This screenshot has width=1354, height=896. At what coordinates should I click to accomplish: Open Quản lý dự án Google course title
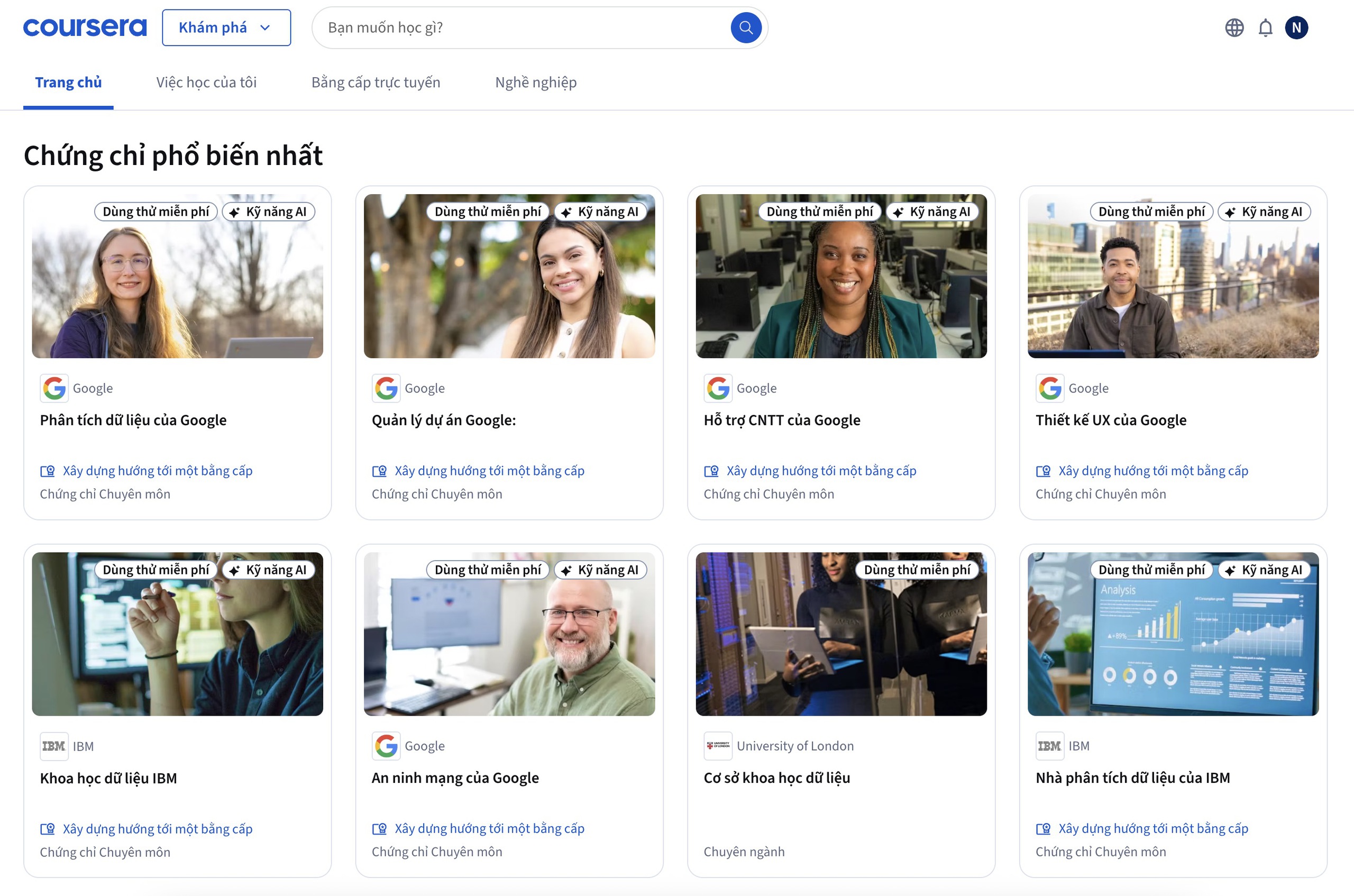pyautogui.click(x=443, y=420)
